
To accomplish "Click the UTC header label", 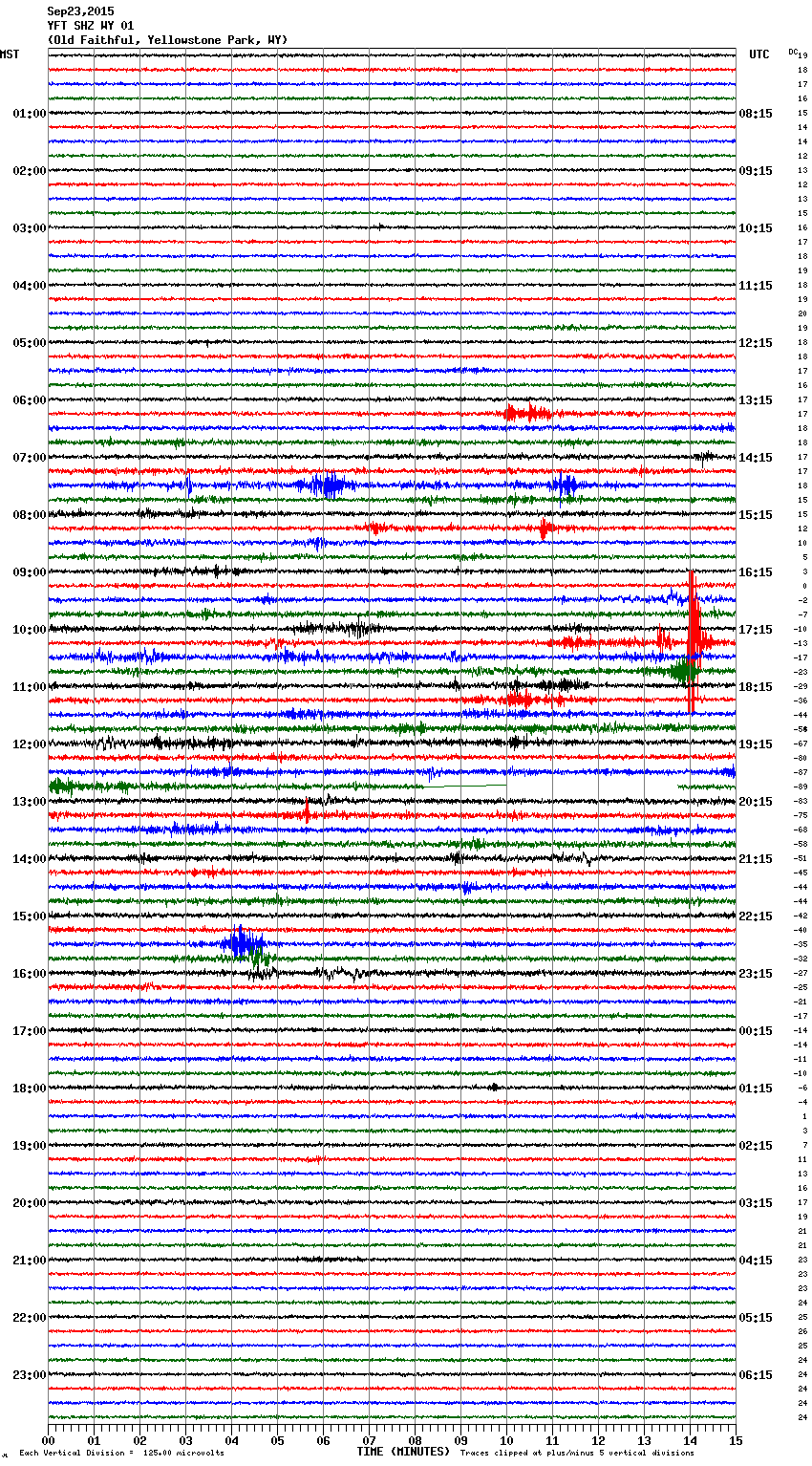I will pyautogui.click(x=759, y=54).
